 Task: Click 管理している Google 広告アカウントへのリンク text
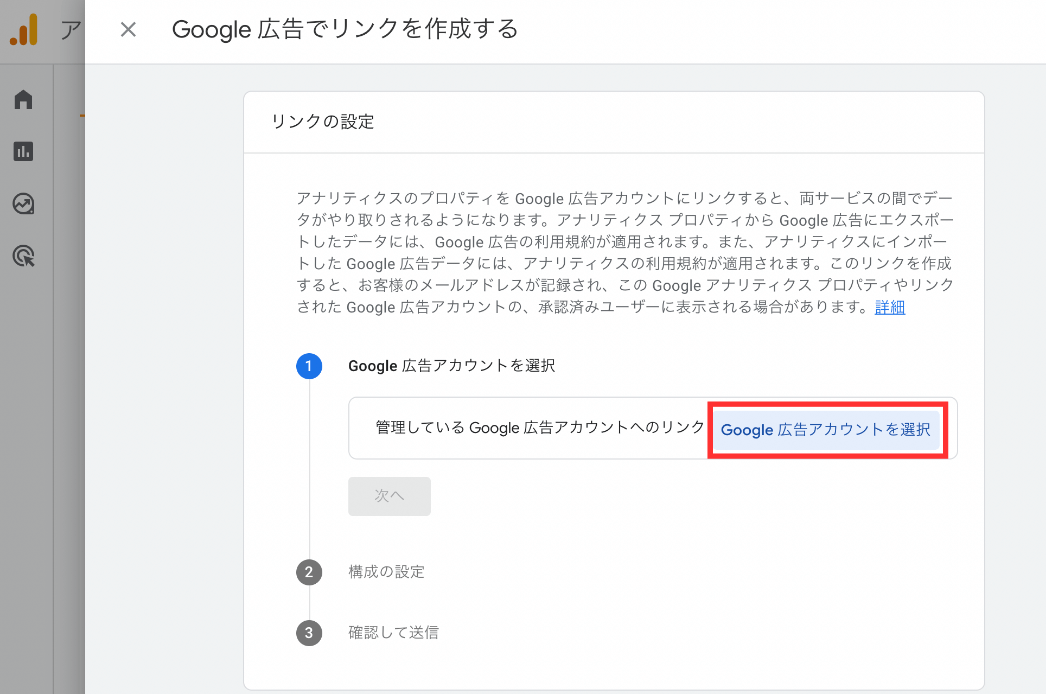540,428
